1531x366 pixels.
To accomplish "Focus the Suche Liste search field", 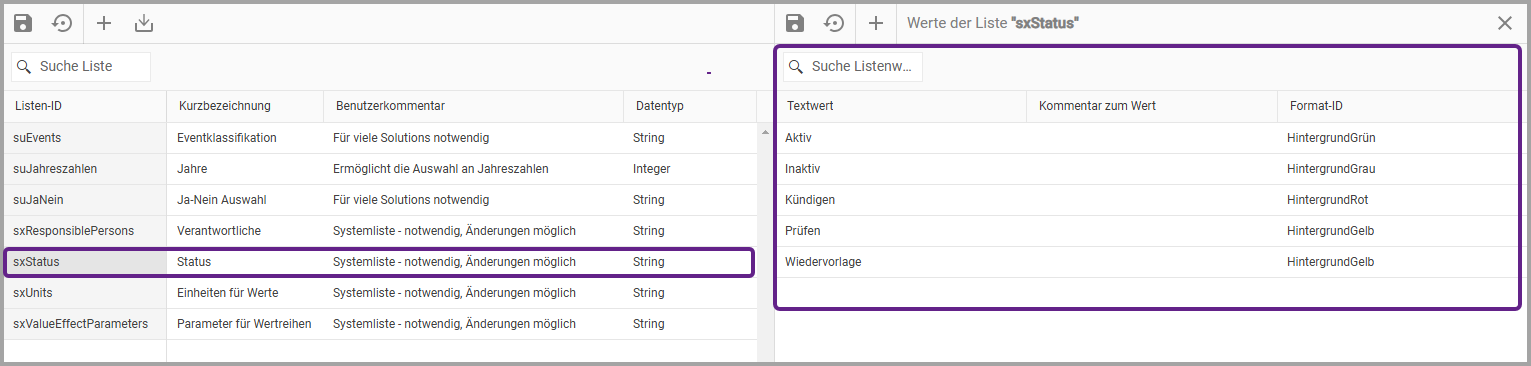I will (81, 67).
